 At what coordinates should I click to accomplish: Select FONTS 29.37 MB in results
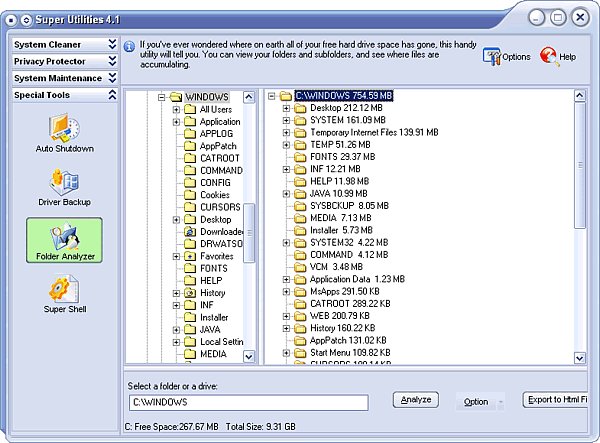[x=342, y=157]
